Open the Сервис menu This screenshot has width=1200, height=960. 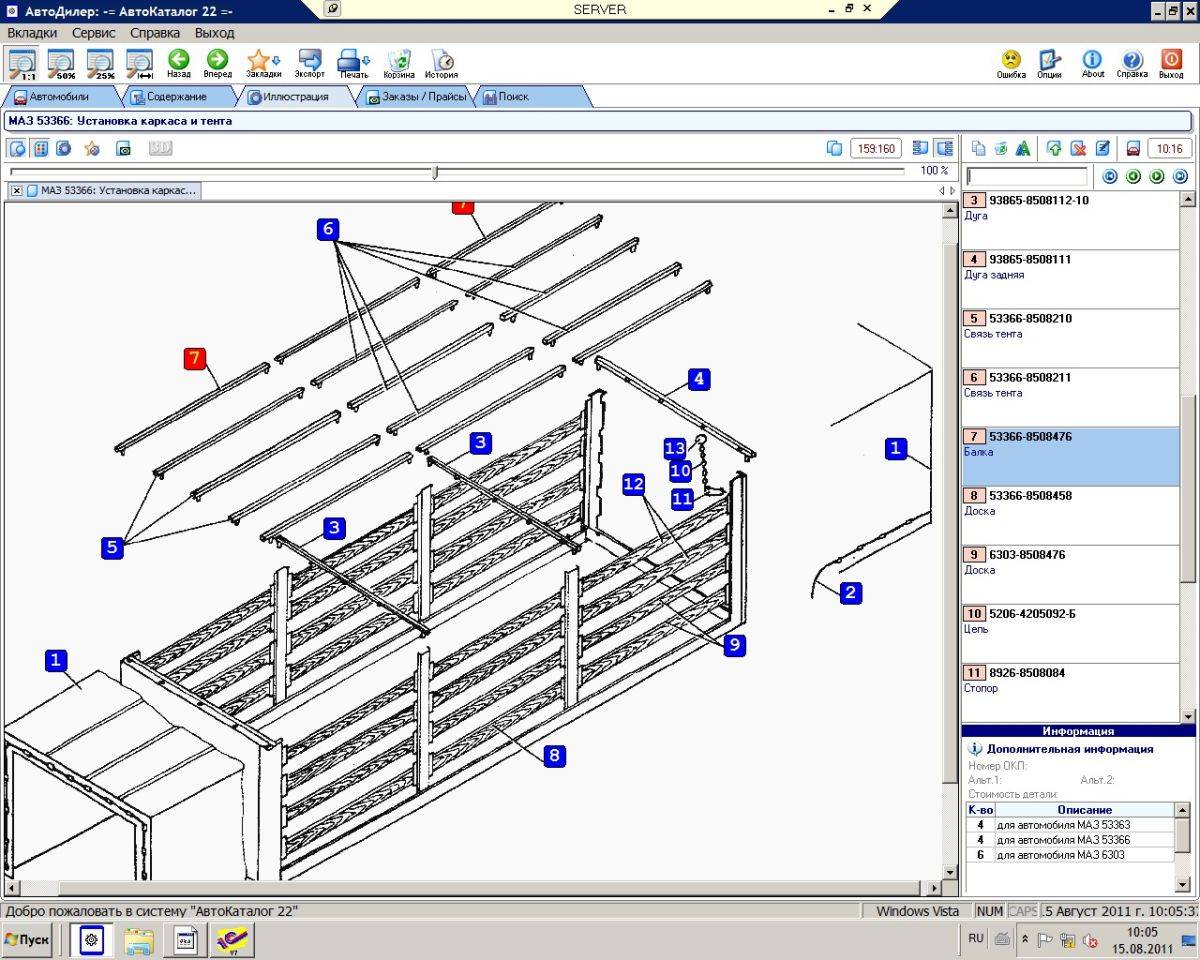pos(94,33)
